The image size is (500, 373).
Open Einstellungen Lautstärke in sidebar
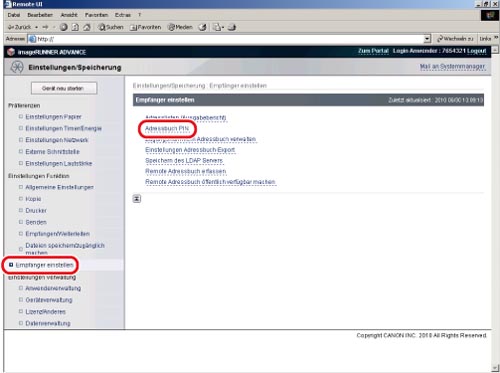coord(59,163)
